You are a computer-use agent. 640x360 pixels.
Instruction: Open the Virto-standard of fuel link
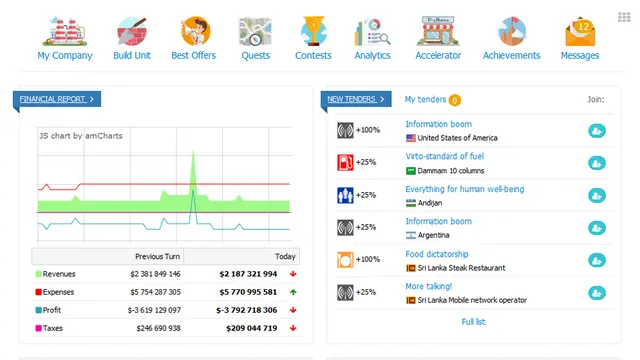(444, 156)
